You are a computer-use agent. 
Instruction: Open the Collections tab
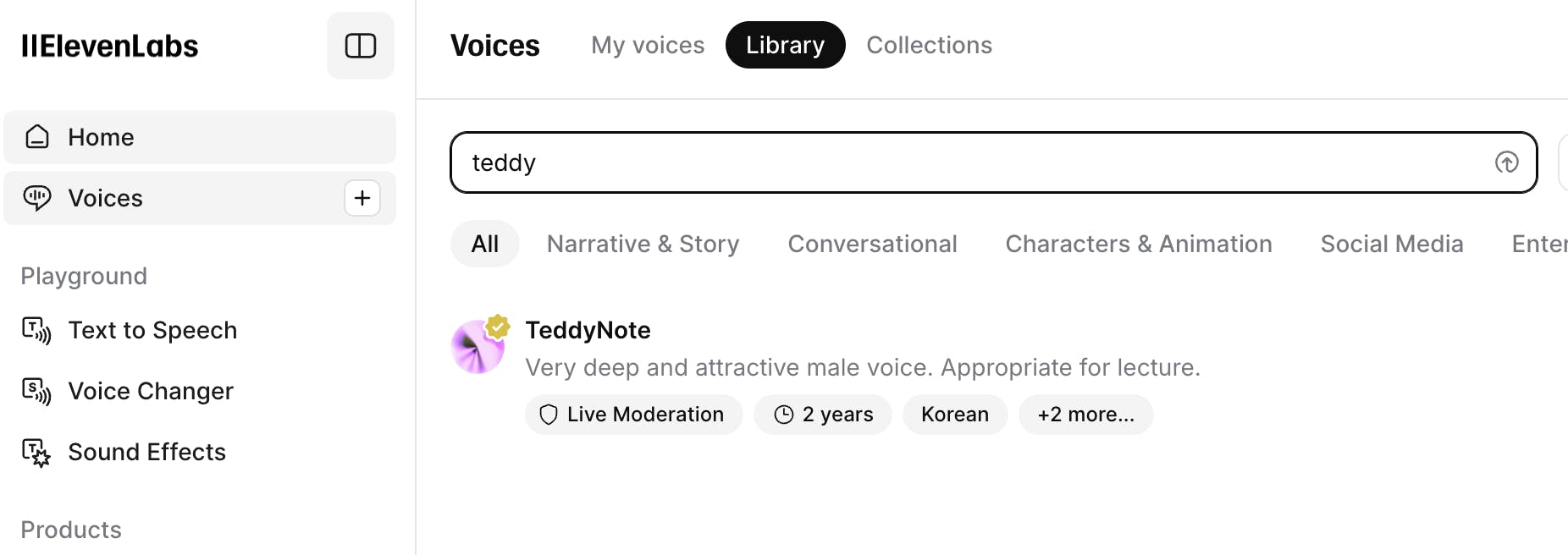click(929, 45)
